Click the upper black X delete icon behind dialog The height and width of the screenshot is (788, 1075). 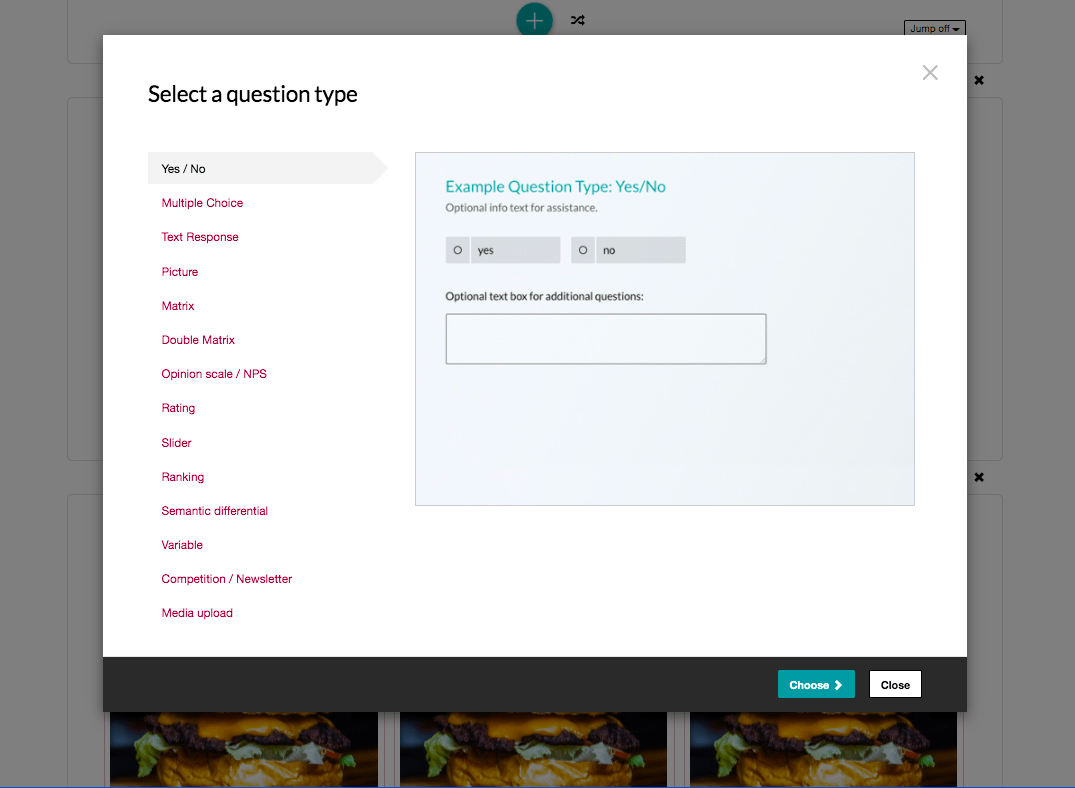pos(979,80)
